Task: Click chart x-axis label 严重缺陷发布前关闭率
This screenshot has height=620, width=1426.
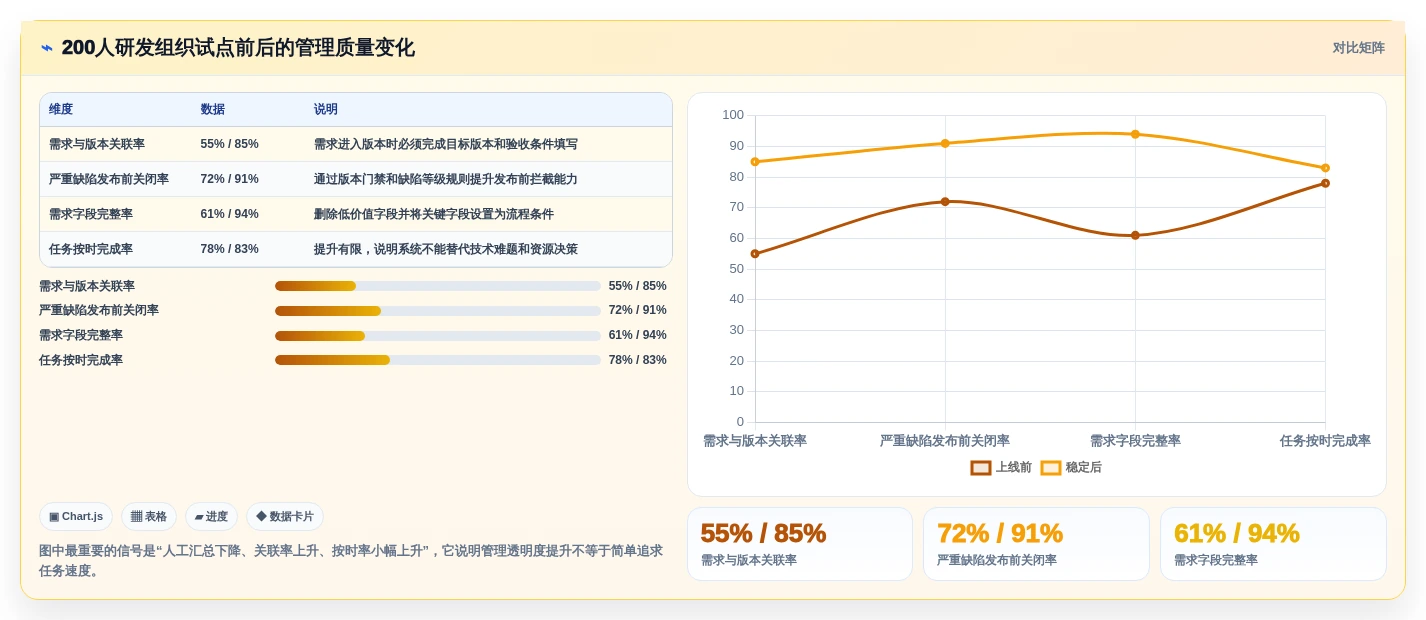Action: point(945,441)
